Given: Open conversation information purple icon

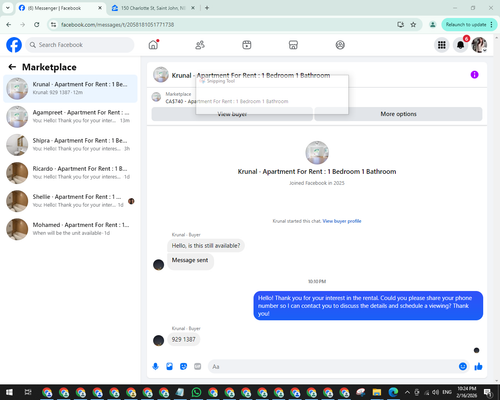Looking at the screenshot, I should (474, 75).
